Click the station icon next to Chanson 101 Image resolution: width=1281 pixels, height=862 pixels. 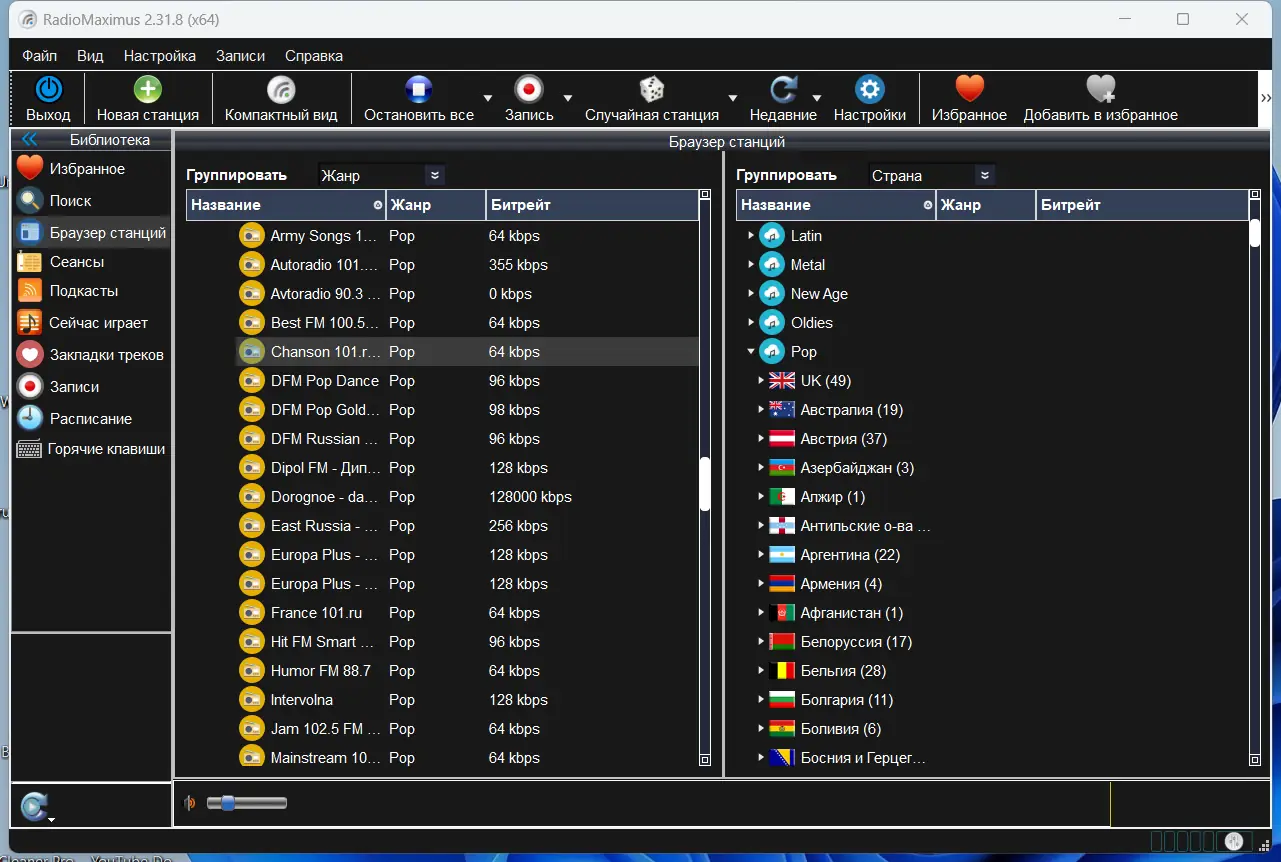[x=251, y=352]
